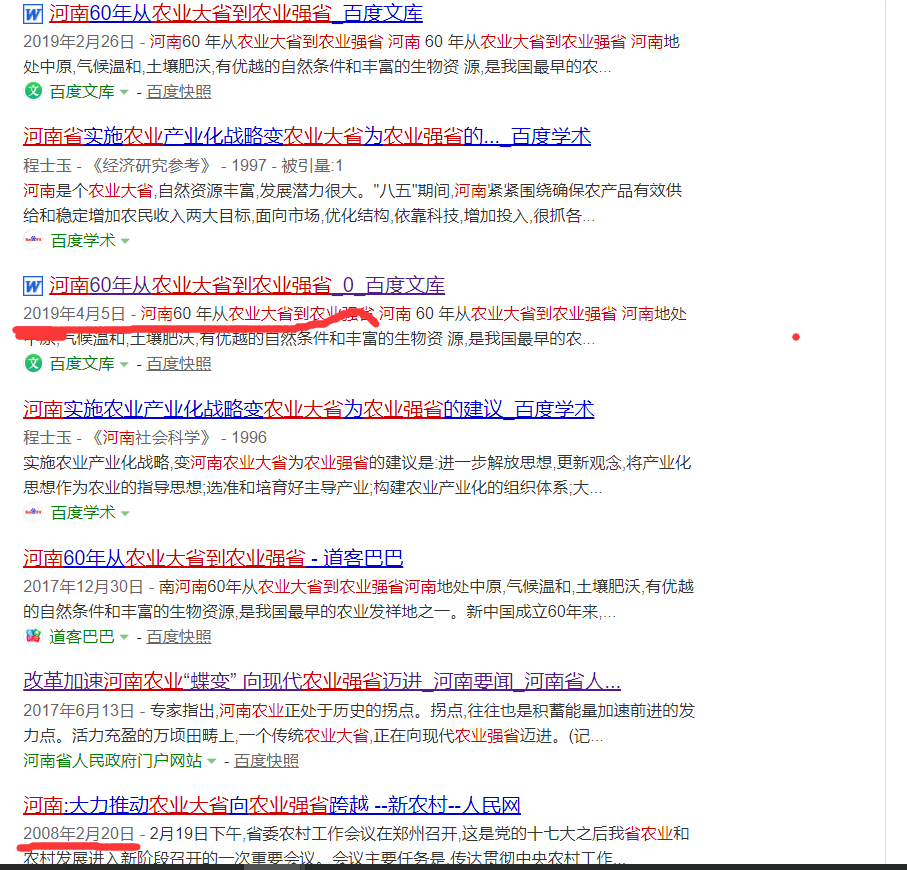Viewport: 907px width, 870px height.
Task: Open dropdown arrow next to 百度文库 under 2019年2月26日 result
Action: coord(124,92)
